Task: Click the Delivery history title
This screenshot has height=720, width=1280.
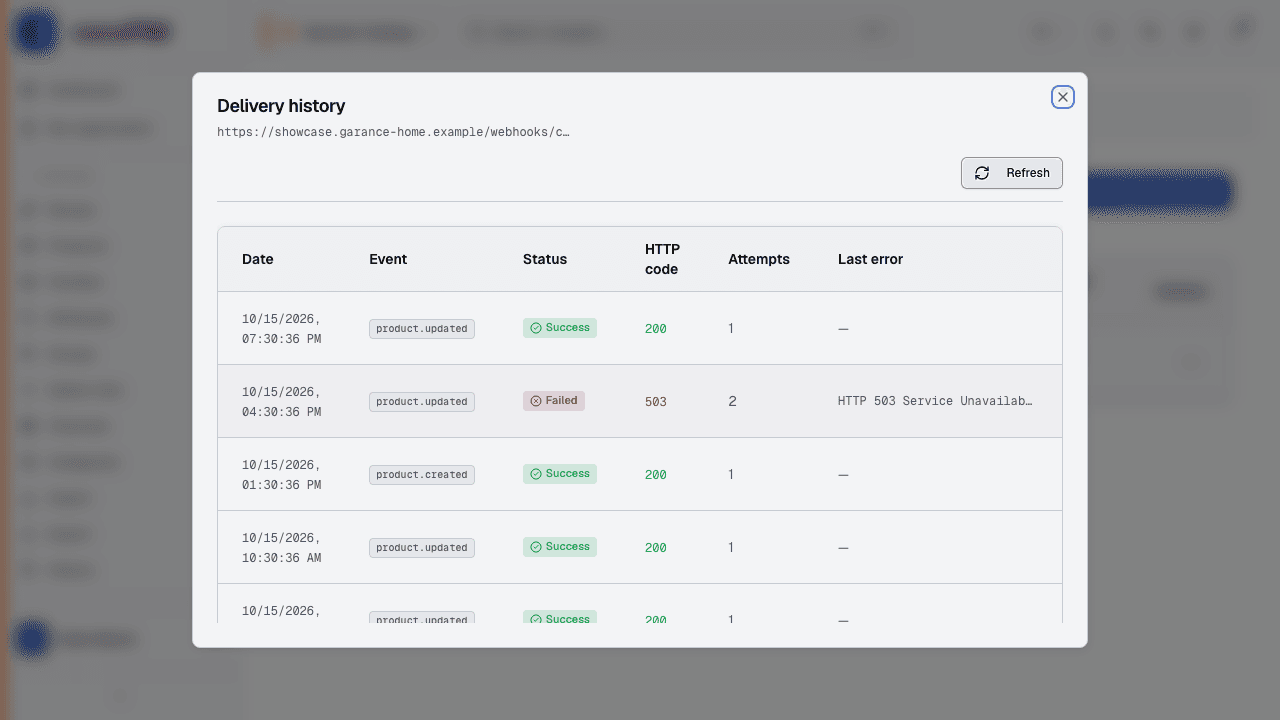Action: coord(281,106)
